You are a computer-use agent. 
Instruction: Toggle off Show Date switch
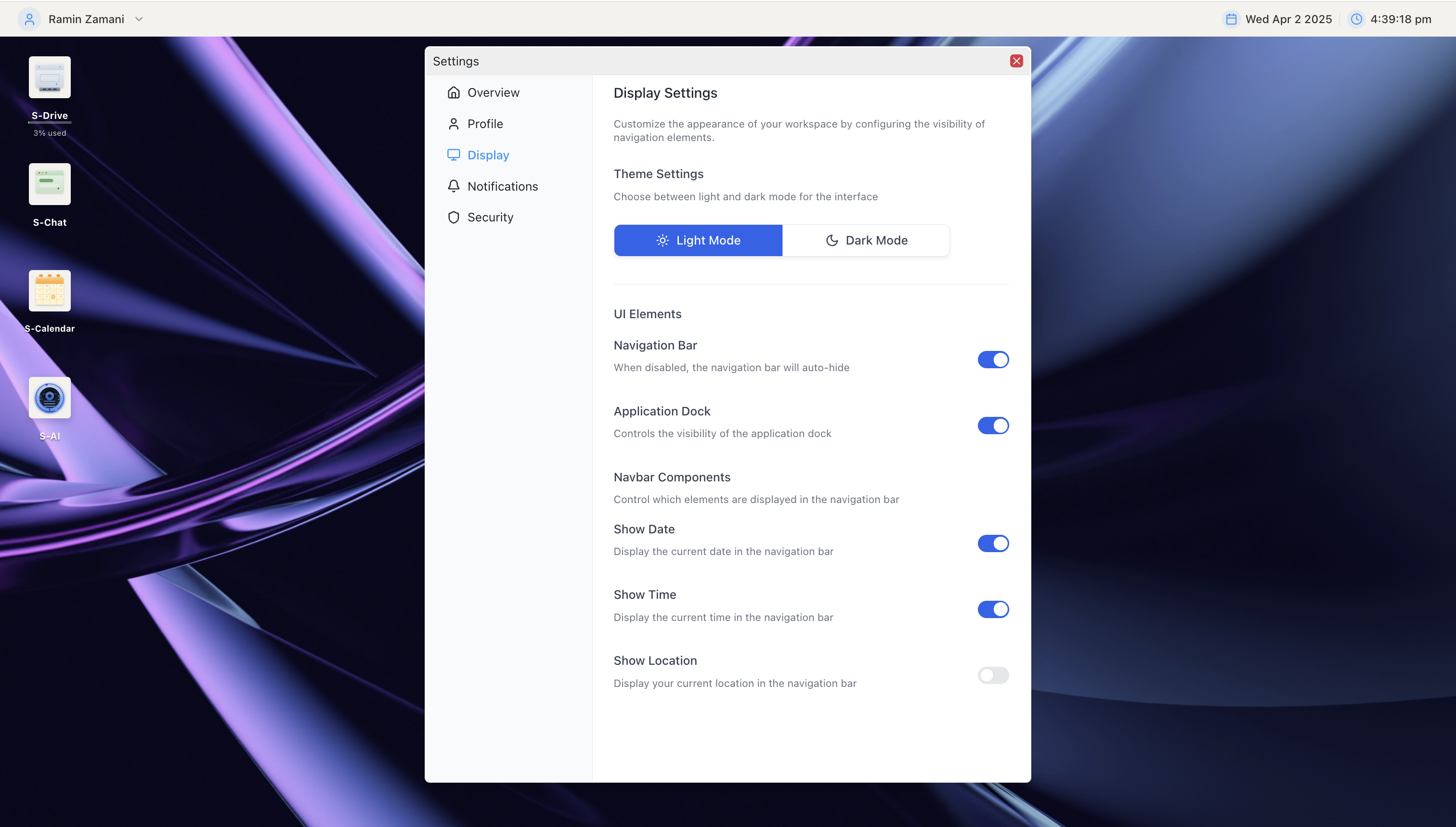[992, 543]
